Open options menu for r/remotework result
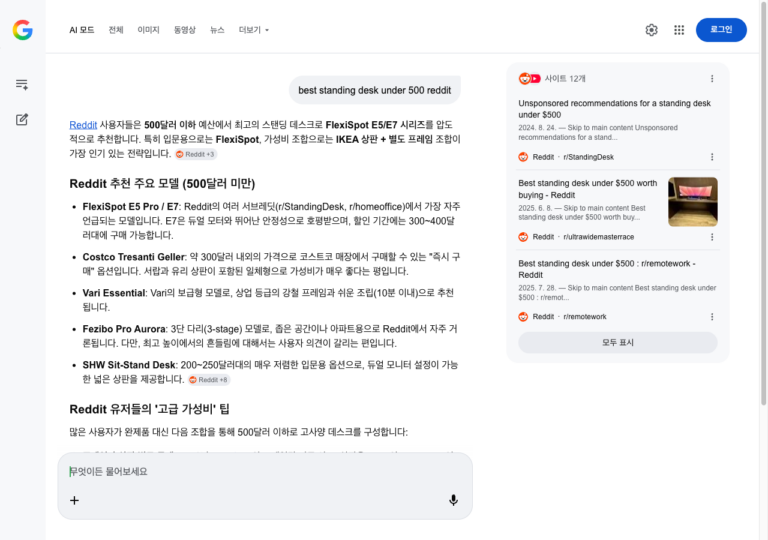The height and width of the screenshot is (540, 768). [712, 317]
